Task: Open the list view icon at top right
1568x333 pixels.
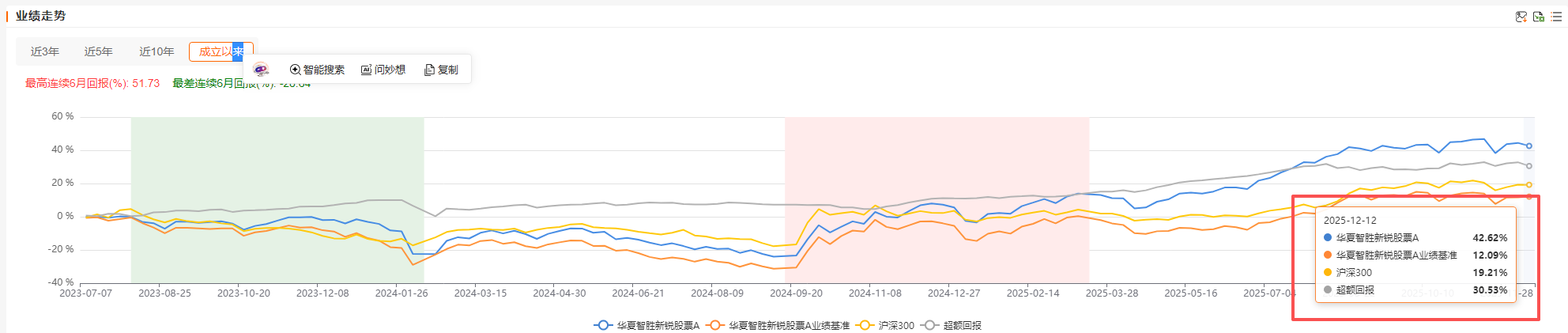Action: pyautogui.click(x=1556, y=17)
